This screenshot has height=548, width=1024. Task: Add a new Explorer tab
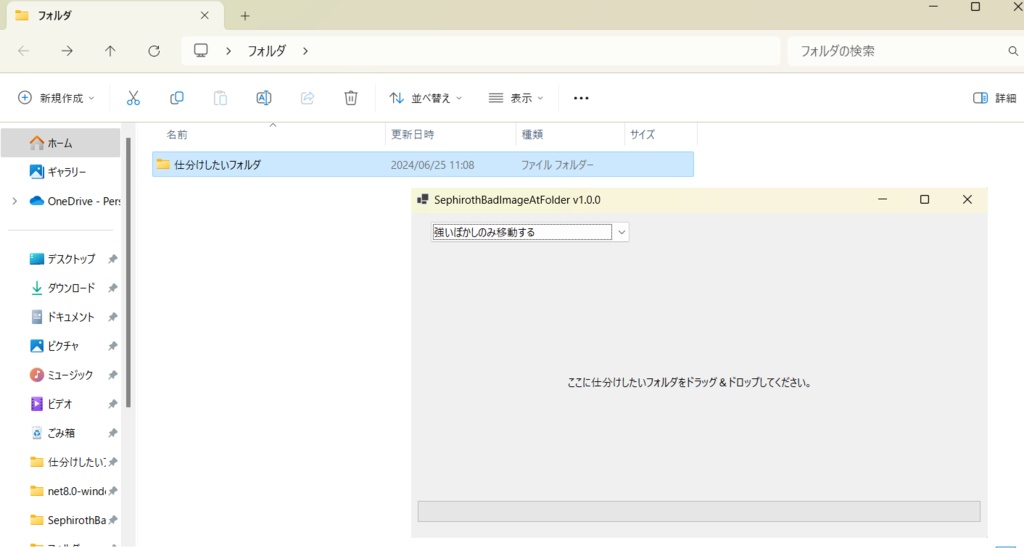245,16
